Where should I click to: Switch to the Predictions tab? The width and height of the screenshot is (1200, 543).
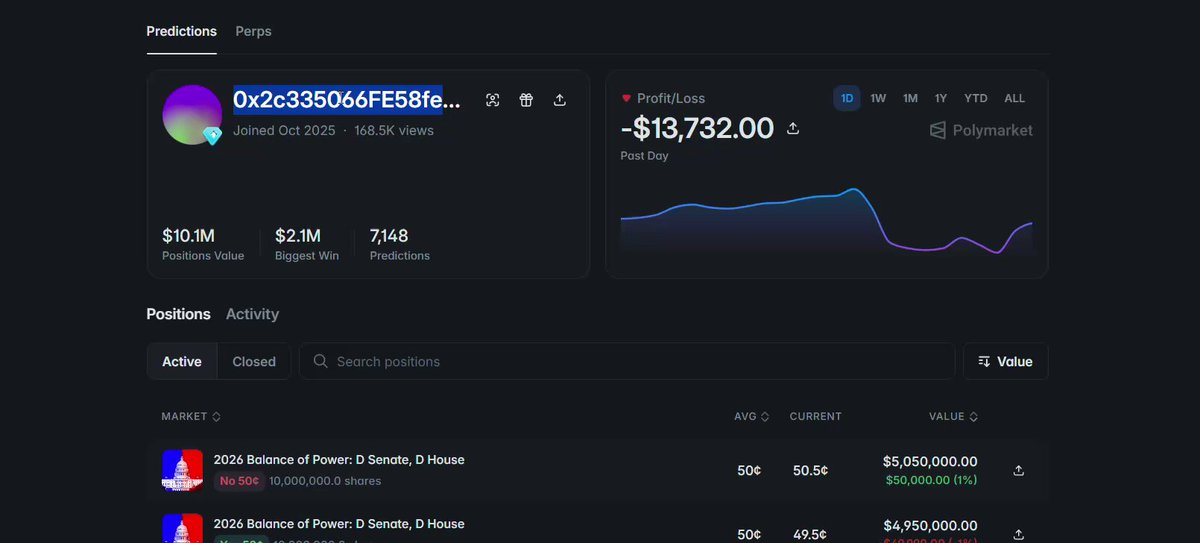pyautogui.click(x=181, y=31)
